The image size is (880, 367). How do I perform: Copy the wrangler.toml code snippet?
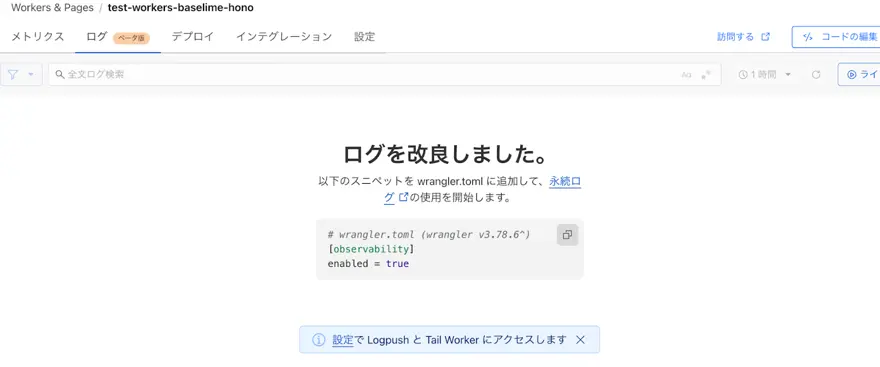pos(567,235)
